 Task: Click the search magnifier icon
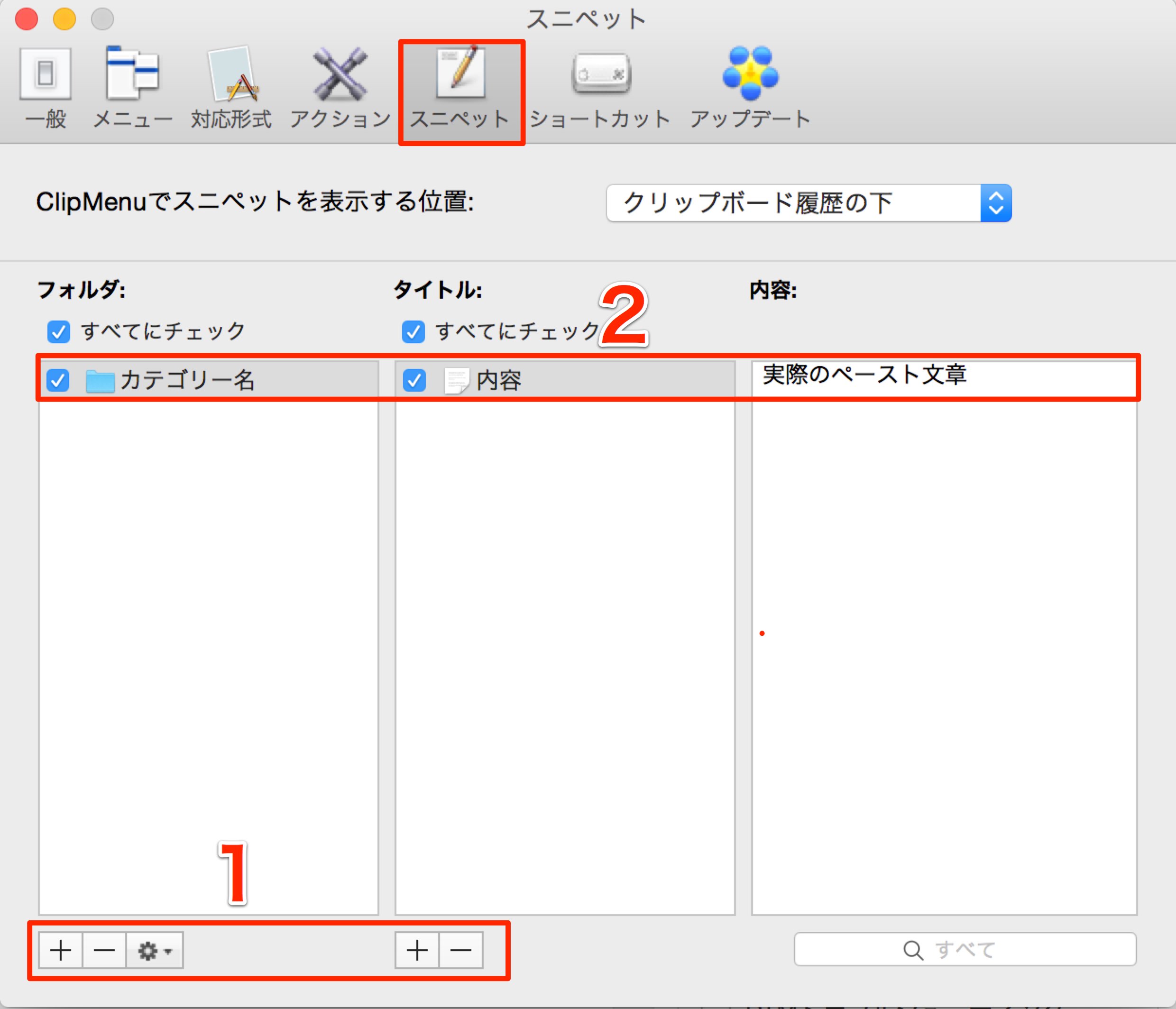pyautogui.click(x=913, y=950)
